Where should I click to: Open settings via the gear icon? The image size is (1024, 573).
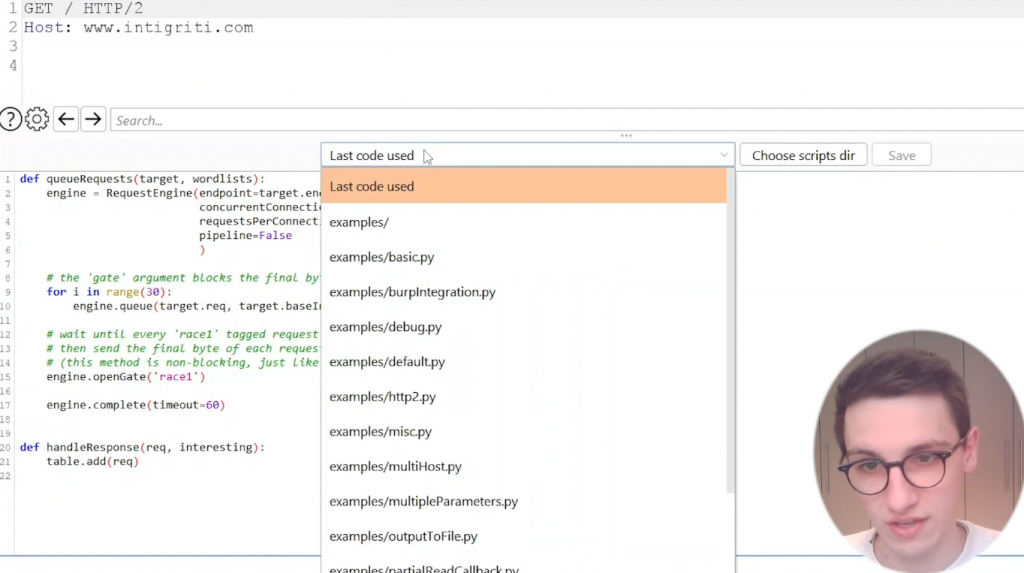point(37,120)
